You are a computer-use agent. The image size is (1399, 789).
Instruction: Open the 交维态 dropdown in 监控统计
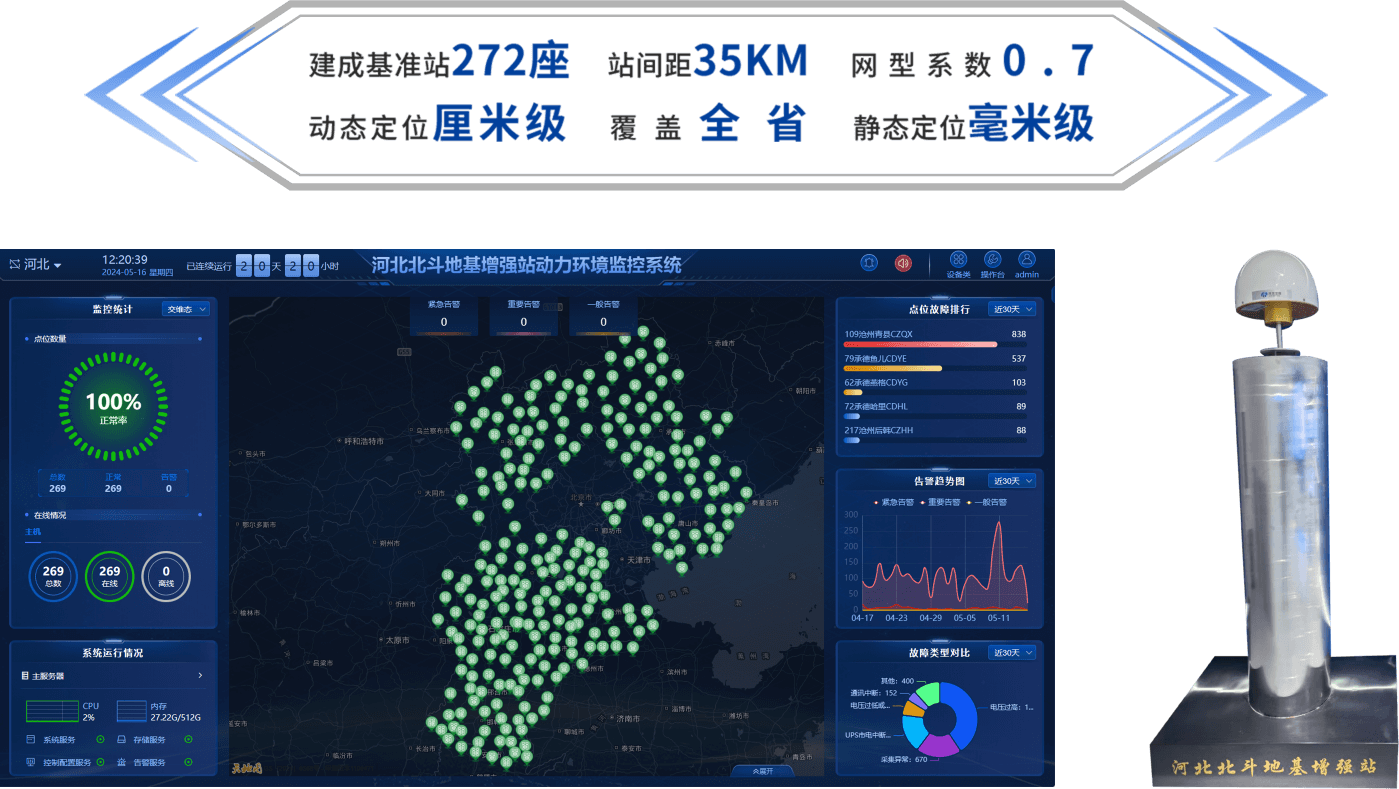click(x=185, y=309)
